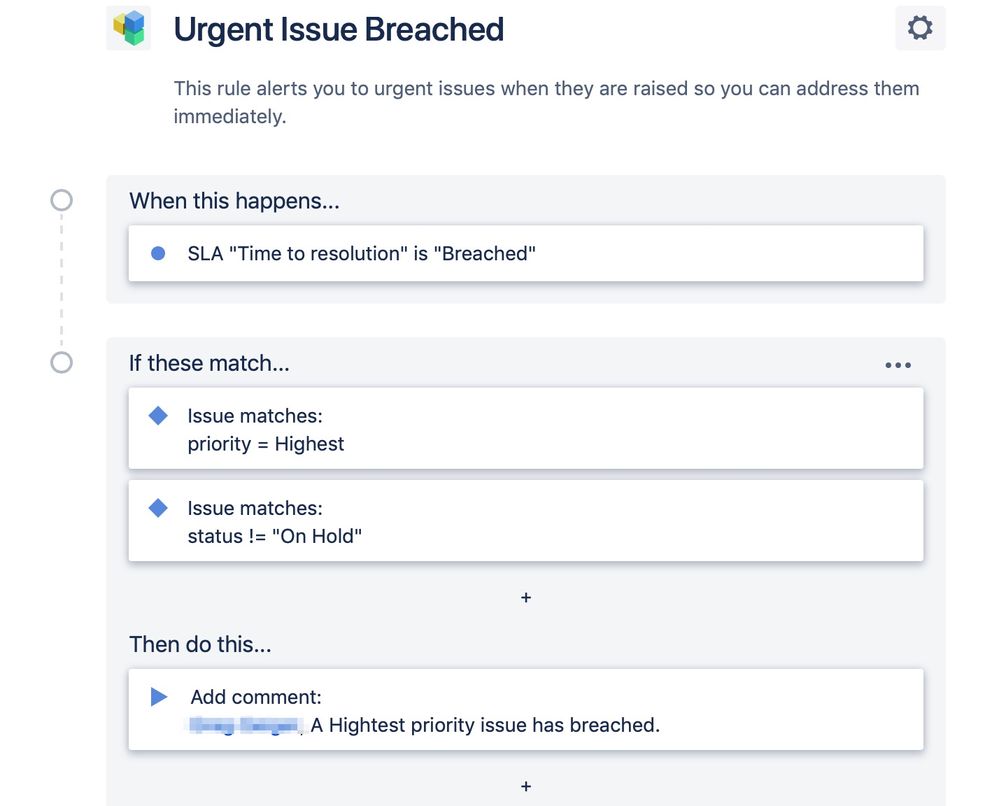Open the Add comment action card
Viewport: 999px width, 806px height.
[x=526, y=709]
